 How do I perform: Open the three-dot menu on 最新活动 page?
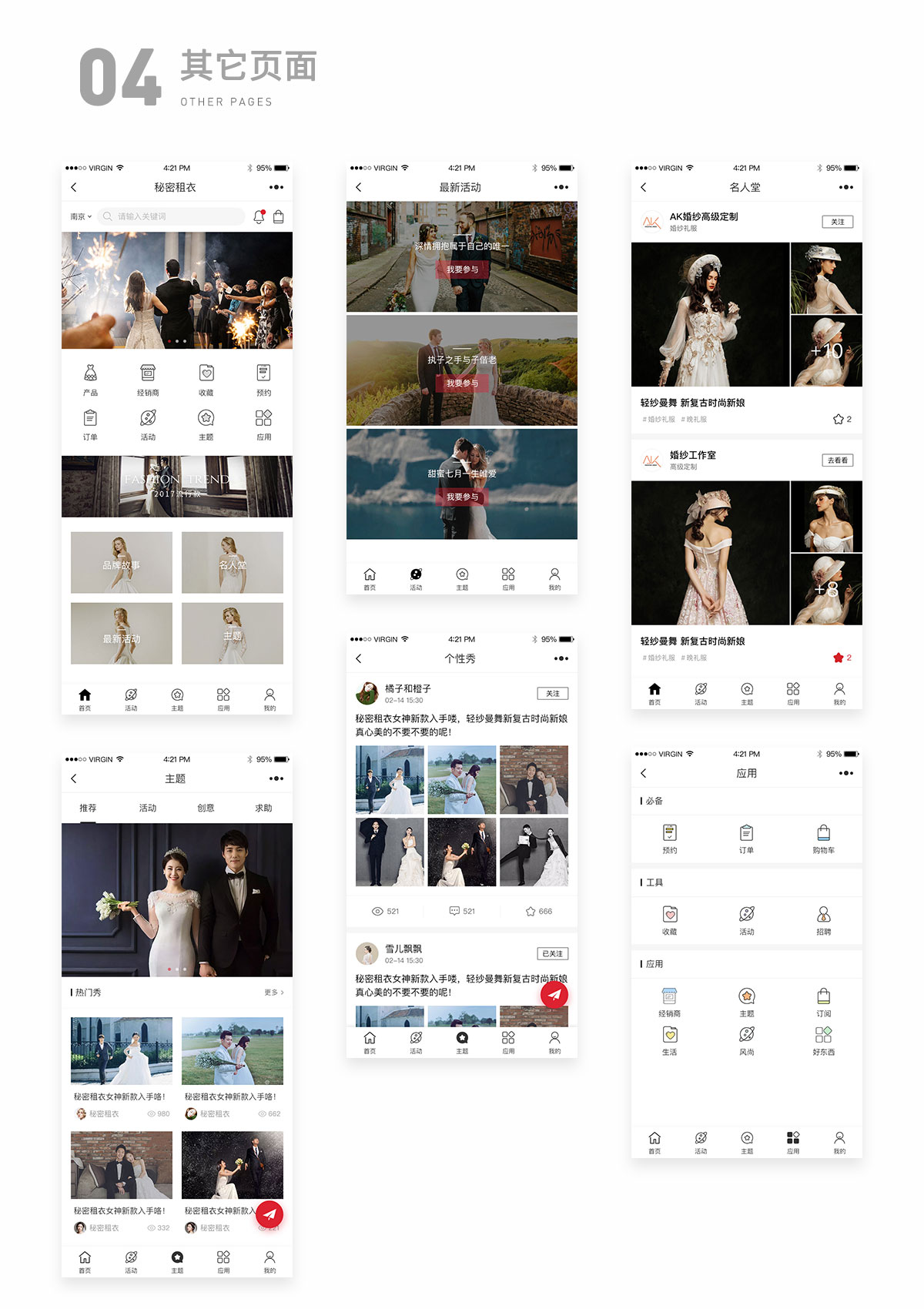[561, 187]
